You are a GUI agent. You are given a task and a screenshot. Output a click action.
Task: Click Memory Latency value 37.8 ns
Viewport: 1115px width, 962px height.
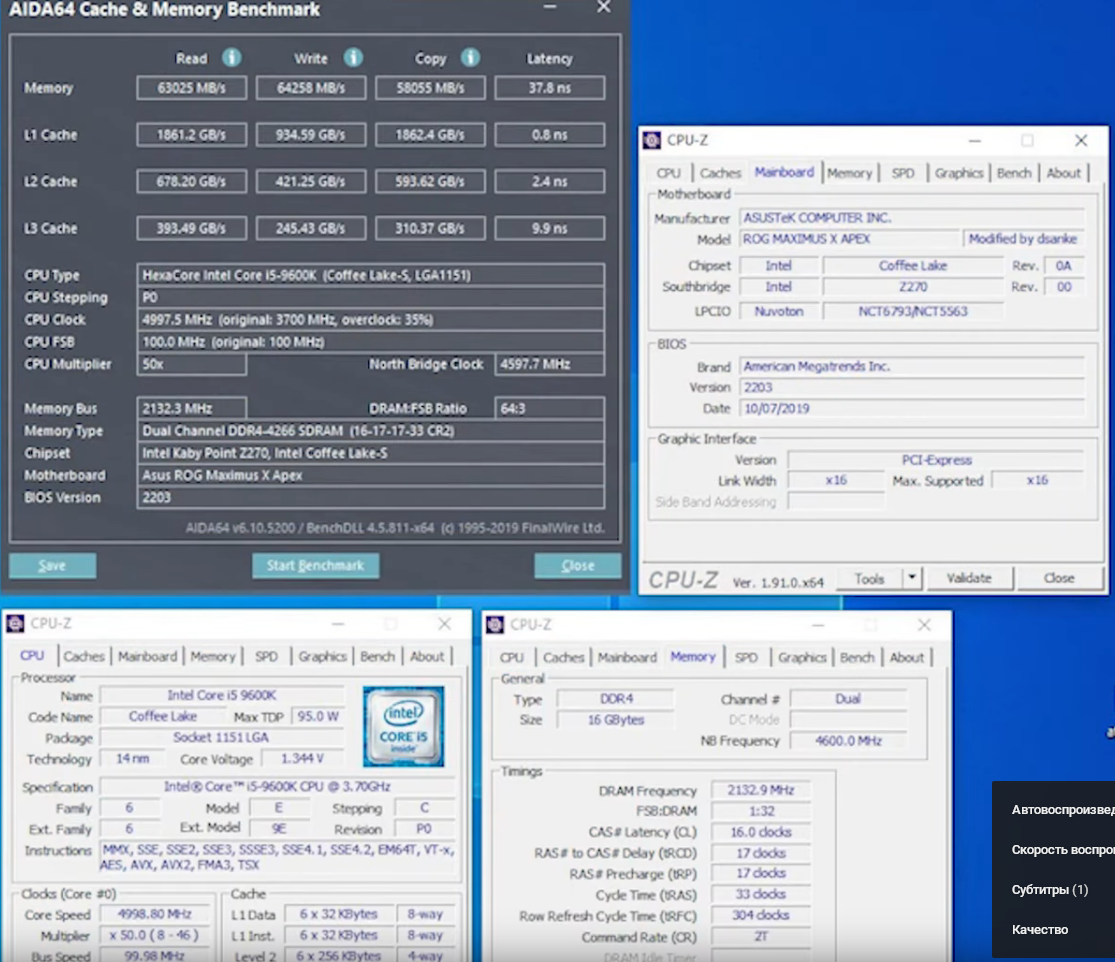point(550,87)
